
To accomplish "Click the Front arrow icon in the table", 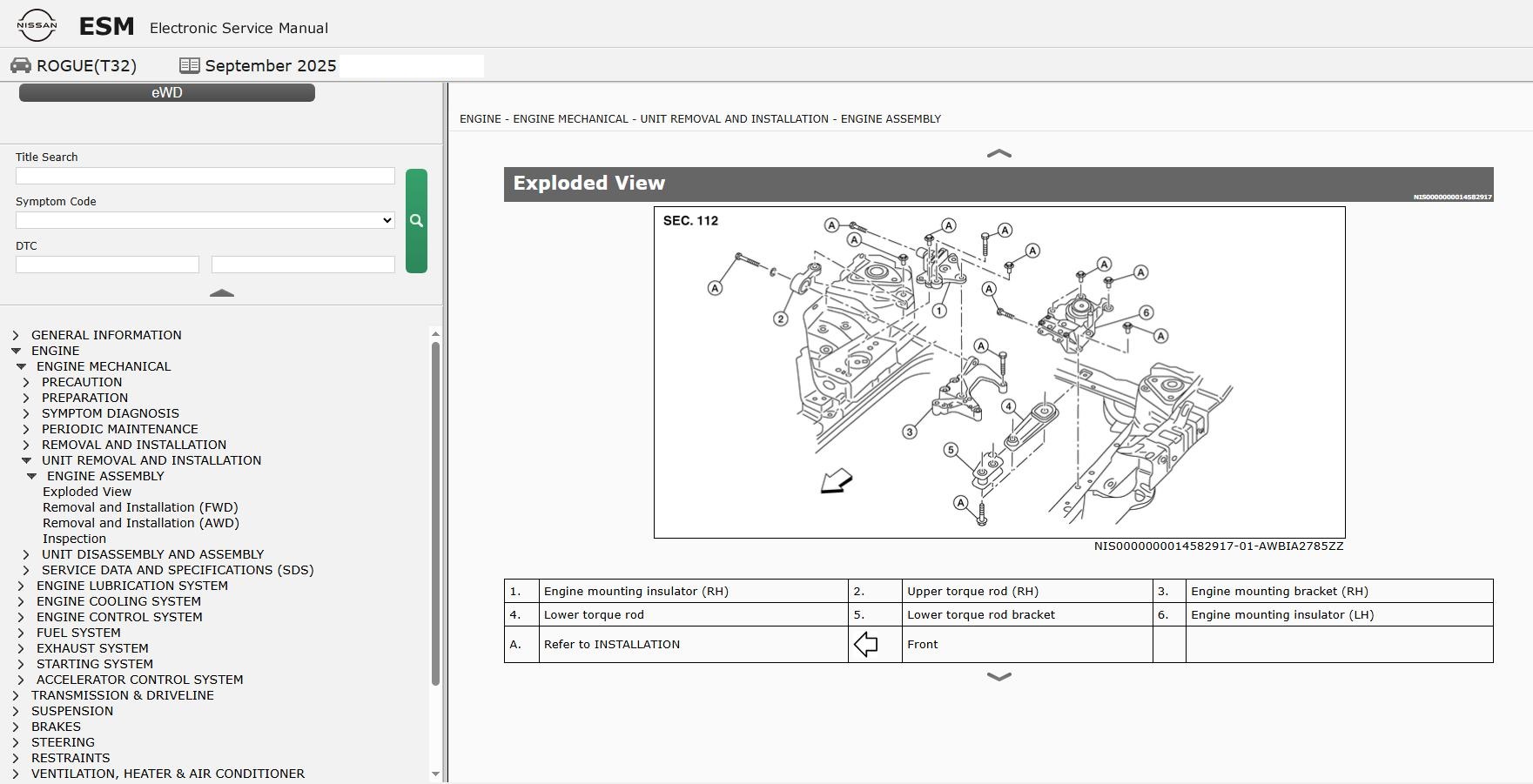I will [x=866, y=645].
